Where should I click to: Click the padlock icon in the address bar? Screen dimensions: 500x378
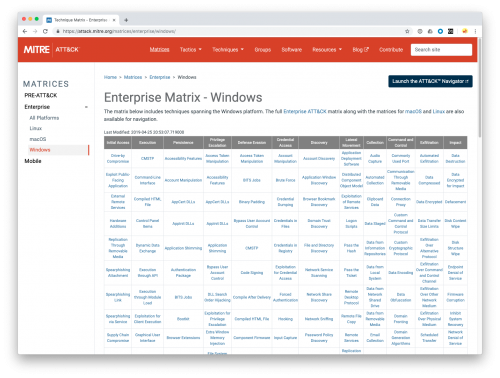pos(58,31)
